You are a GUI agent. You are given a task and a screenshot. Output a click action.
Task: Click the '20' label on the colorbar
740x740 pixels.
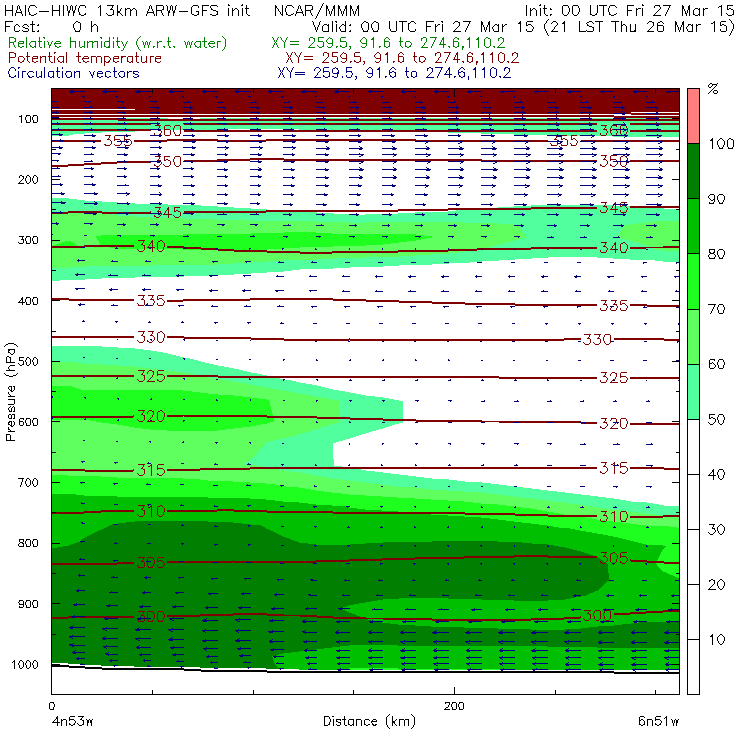click(x=716, y=585)
